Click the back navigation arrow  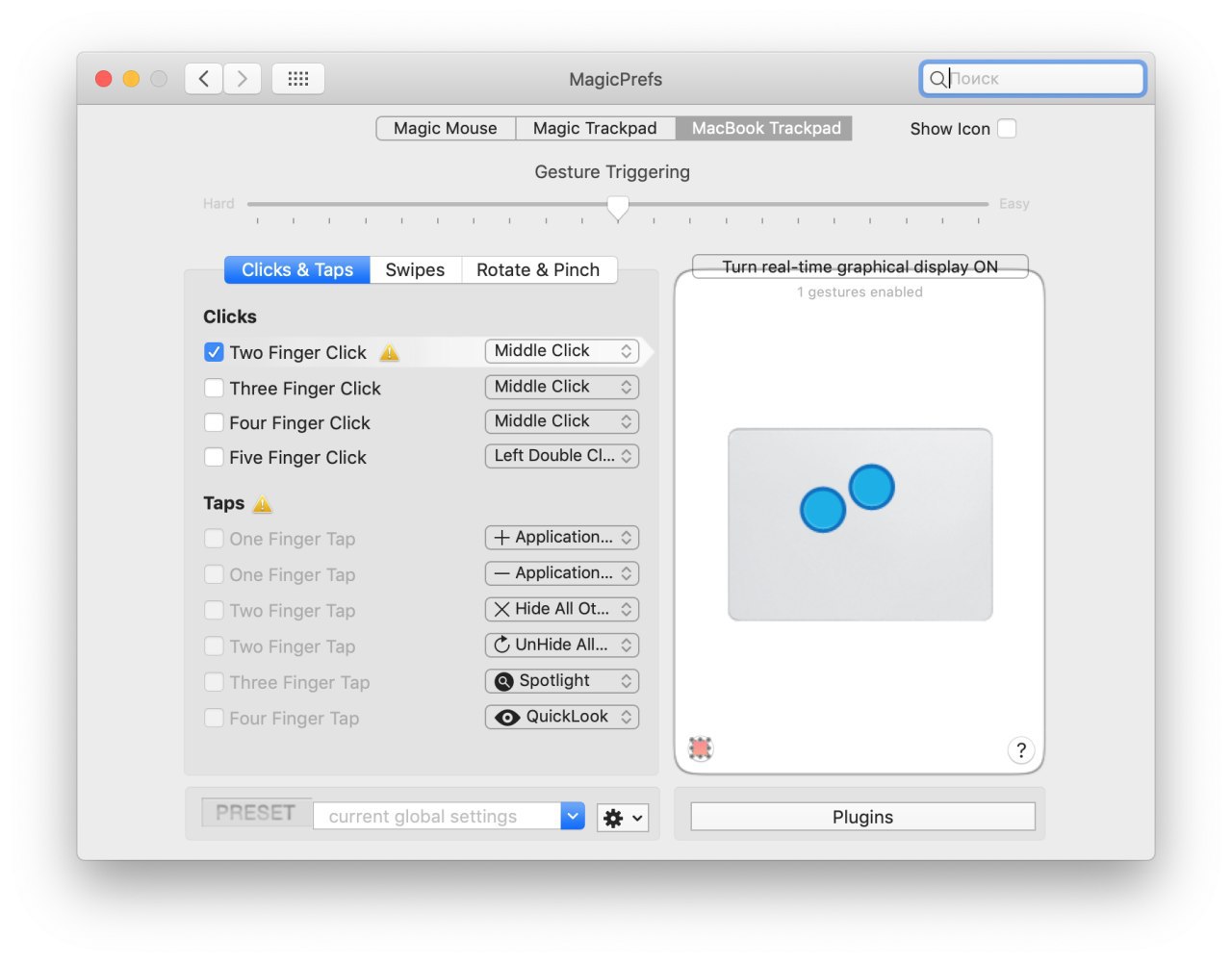204,79
